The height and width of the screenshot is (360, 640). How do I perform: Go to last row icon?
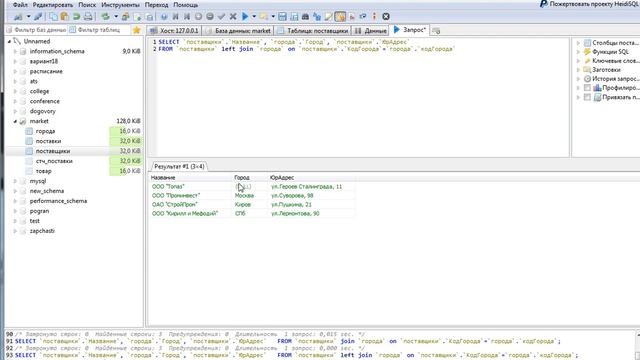(x=187, y=17)
